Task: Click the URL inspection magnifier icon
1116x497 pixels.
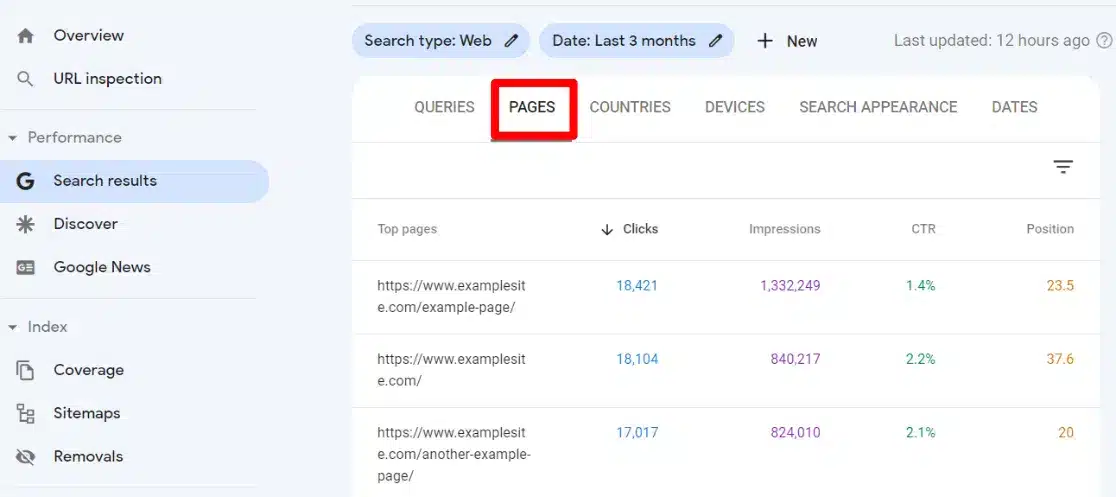Action: (x=26, y=79)
